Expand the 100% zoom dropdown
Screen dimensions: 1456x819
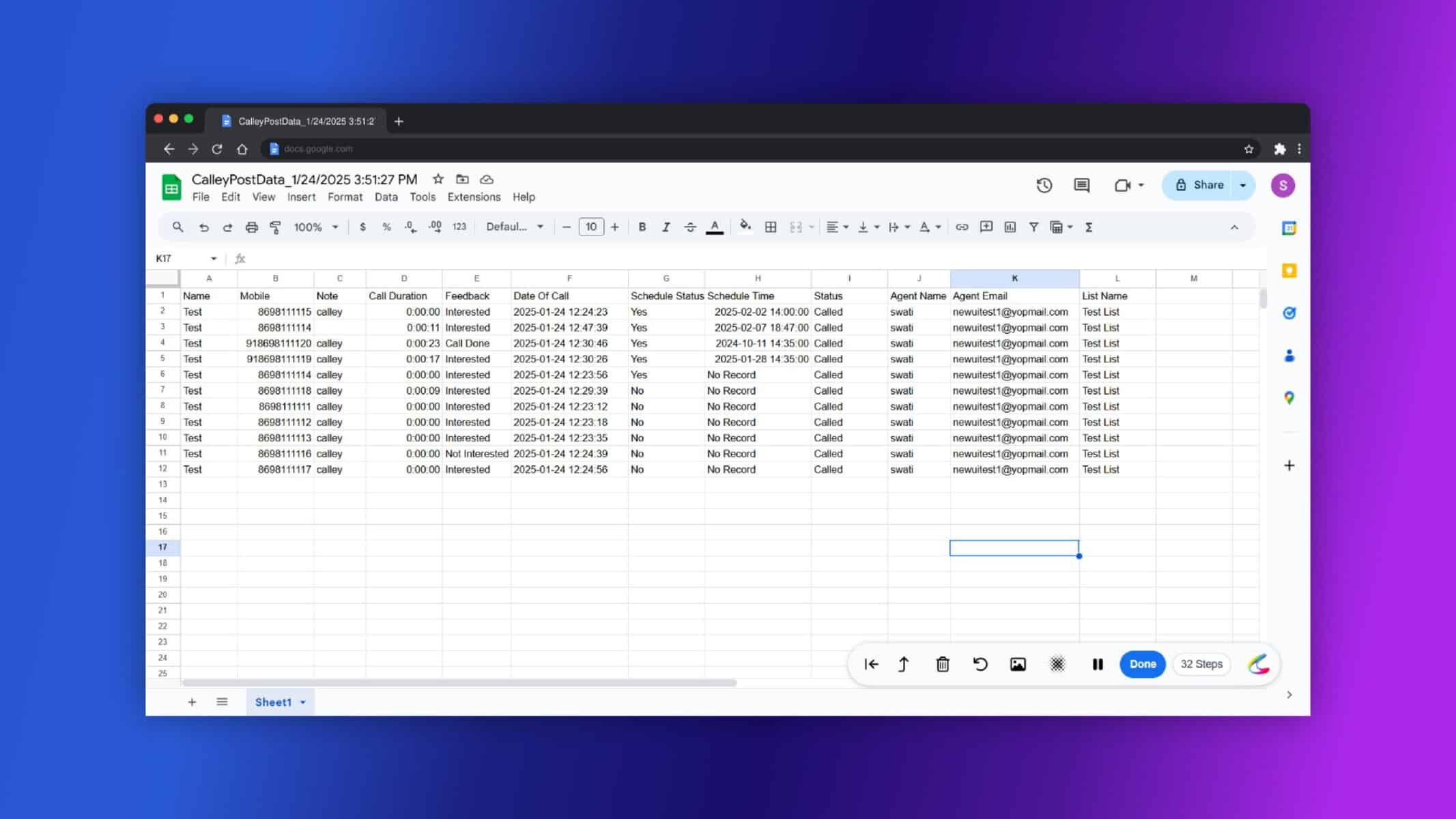pos(316,227)
